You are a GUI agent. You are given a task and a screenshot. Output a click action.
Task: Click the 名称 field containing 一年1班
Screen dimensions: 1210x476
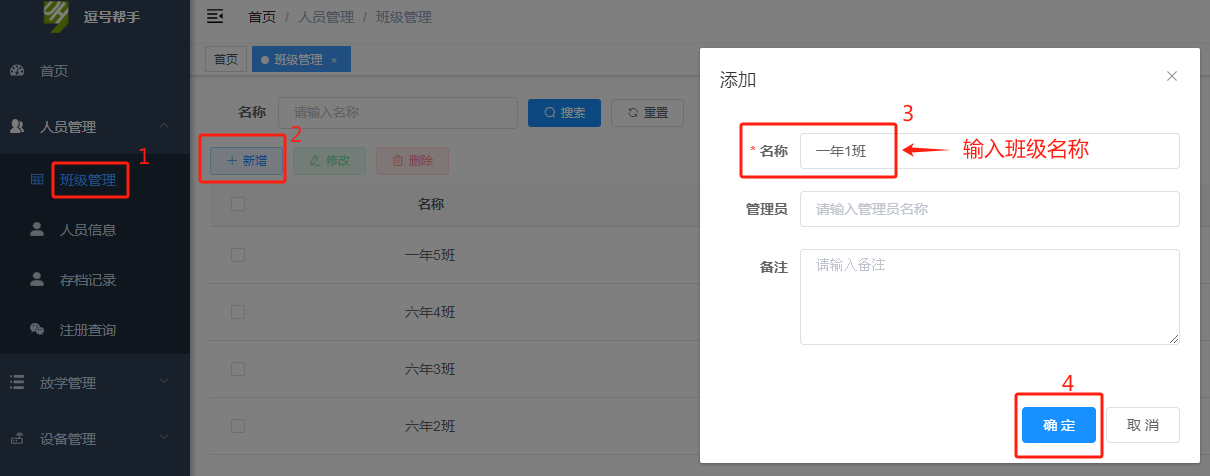tap(990, 151)
